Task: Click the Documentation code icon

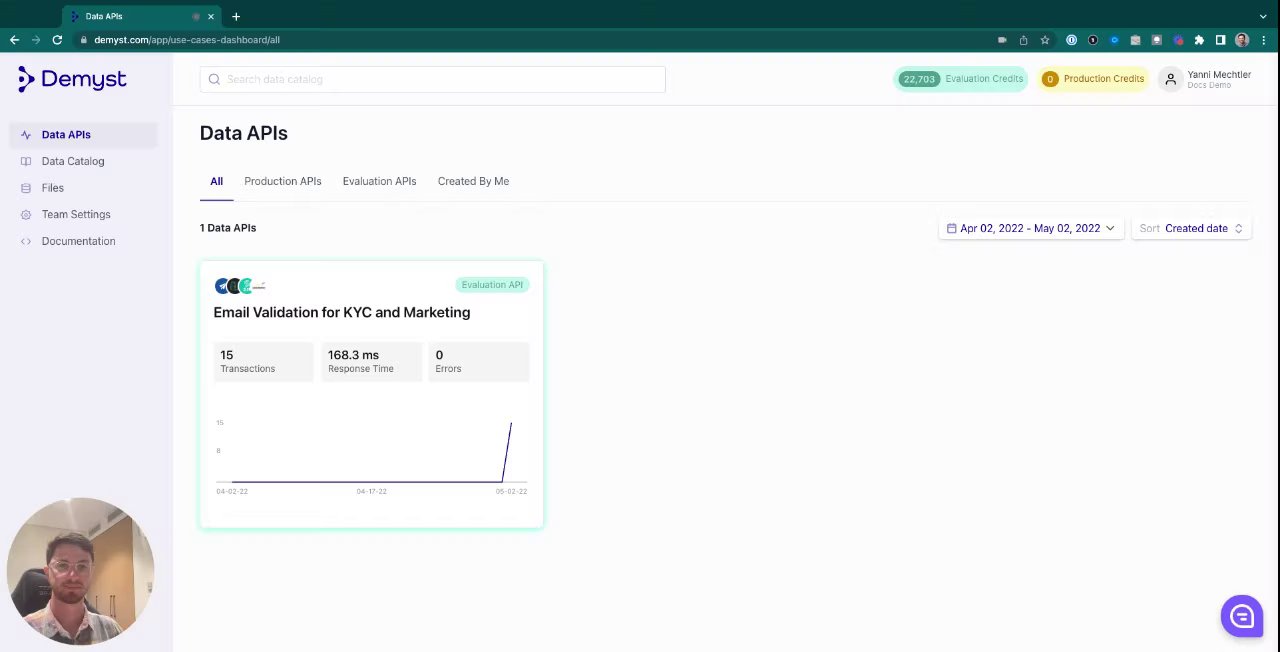Action: [x=26, y=241]
